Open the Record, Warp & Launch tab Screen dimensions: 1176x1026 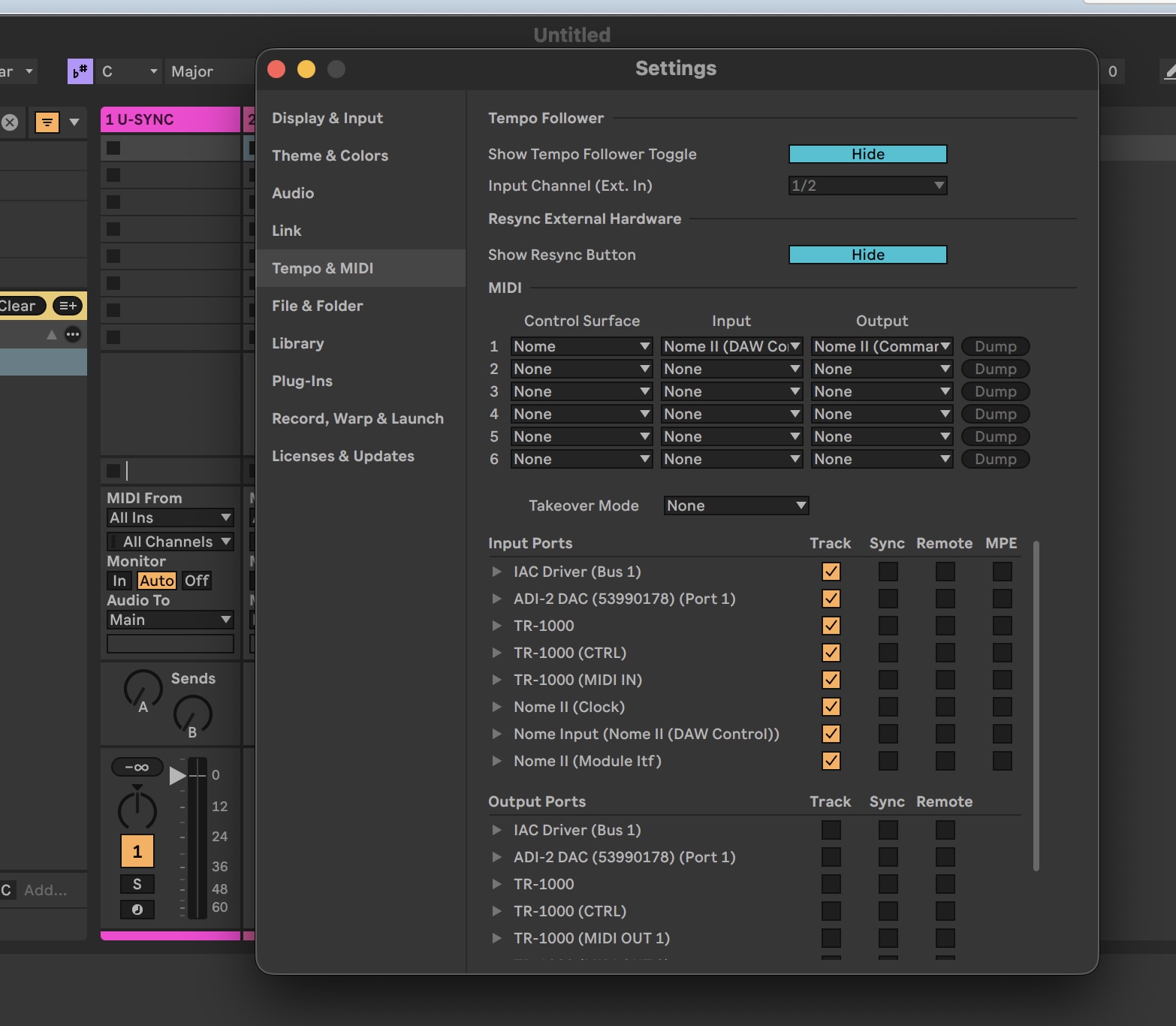[x=357, y=418]
